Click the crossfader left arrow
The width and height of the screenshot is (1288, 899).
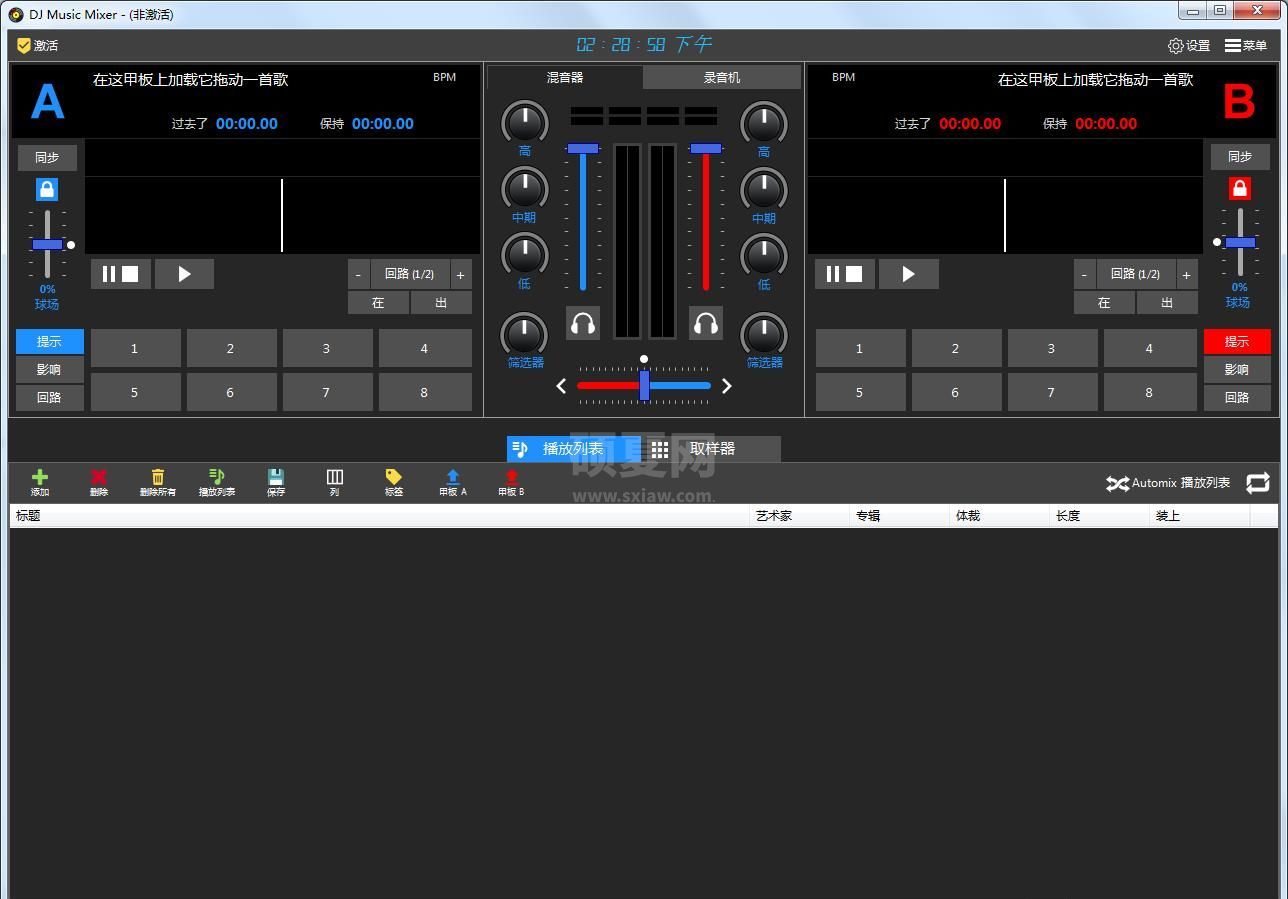[561, 386]
